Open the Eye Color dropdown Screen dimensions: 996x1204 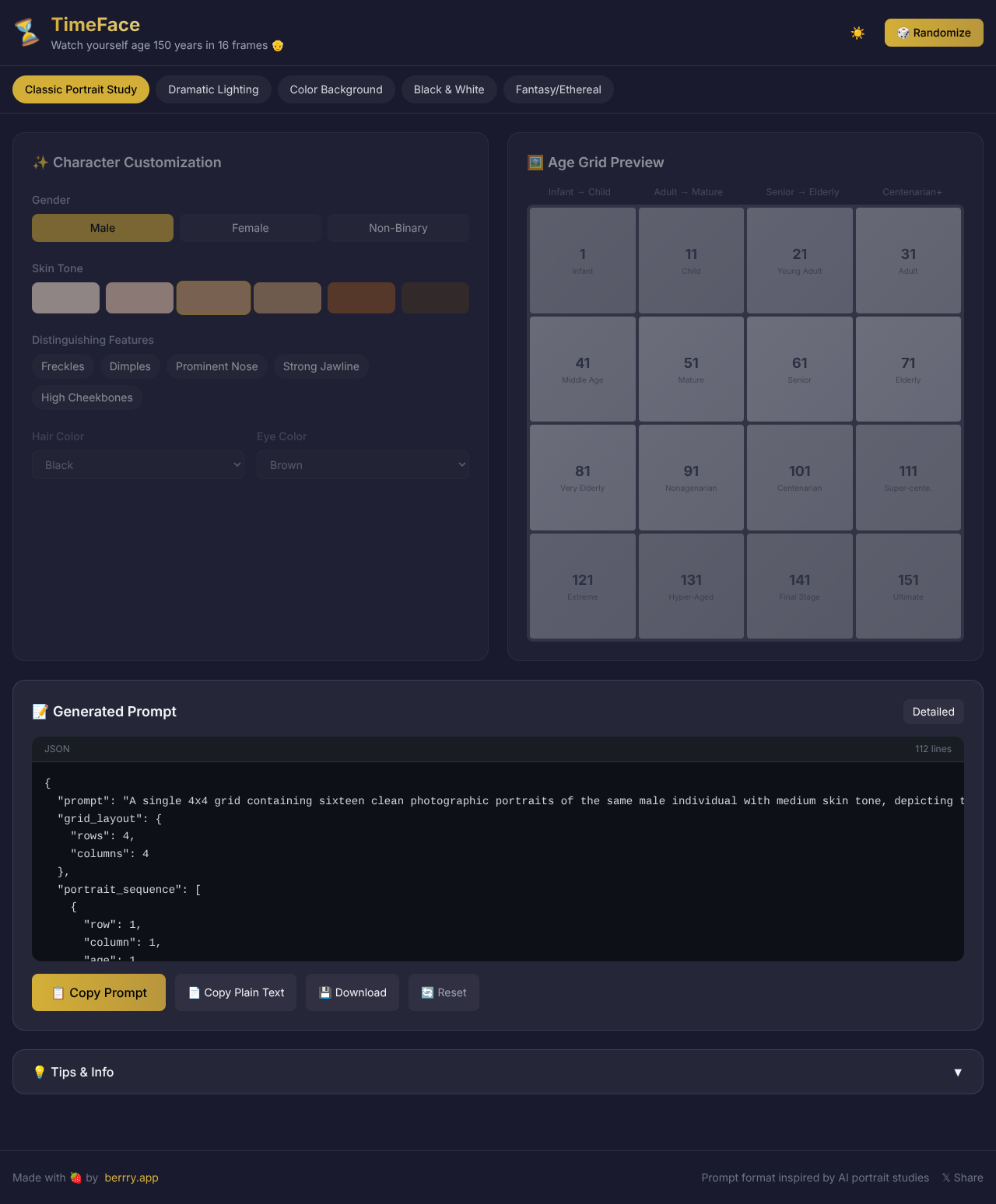363,465
